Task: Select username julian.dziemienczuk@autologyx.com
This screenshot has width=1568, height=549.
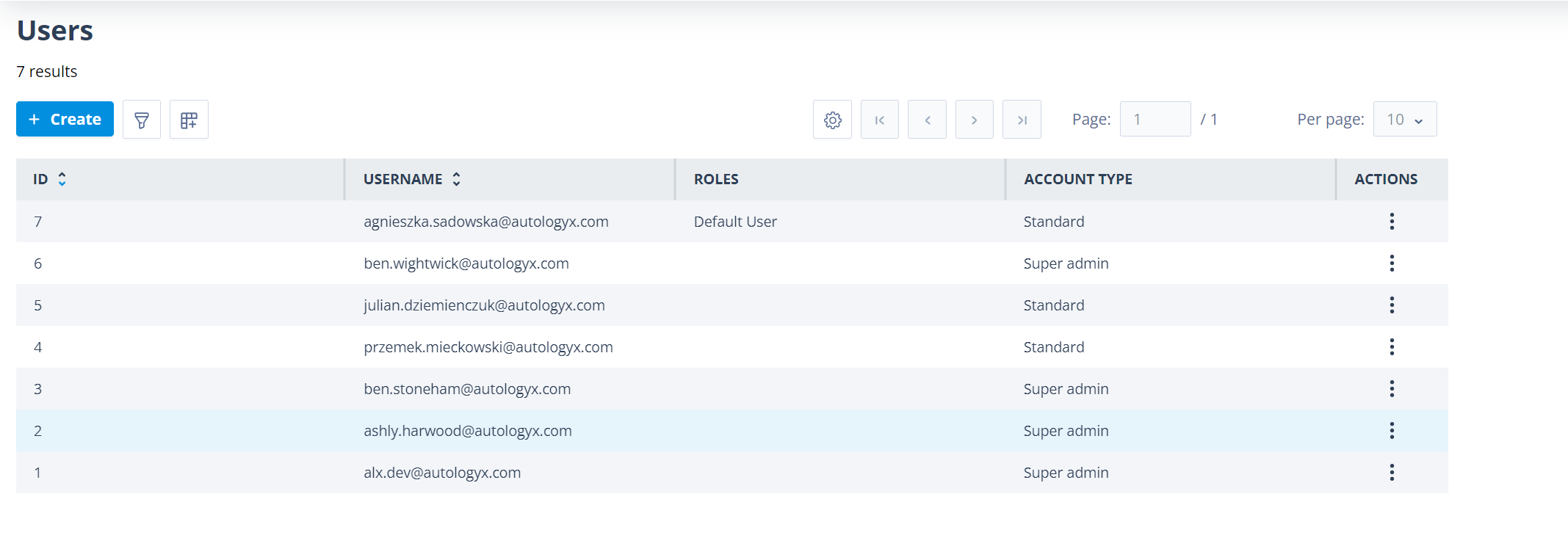Action: (484, 305)
